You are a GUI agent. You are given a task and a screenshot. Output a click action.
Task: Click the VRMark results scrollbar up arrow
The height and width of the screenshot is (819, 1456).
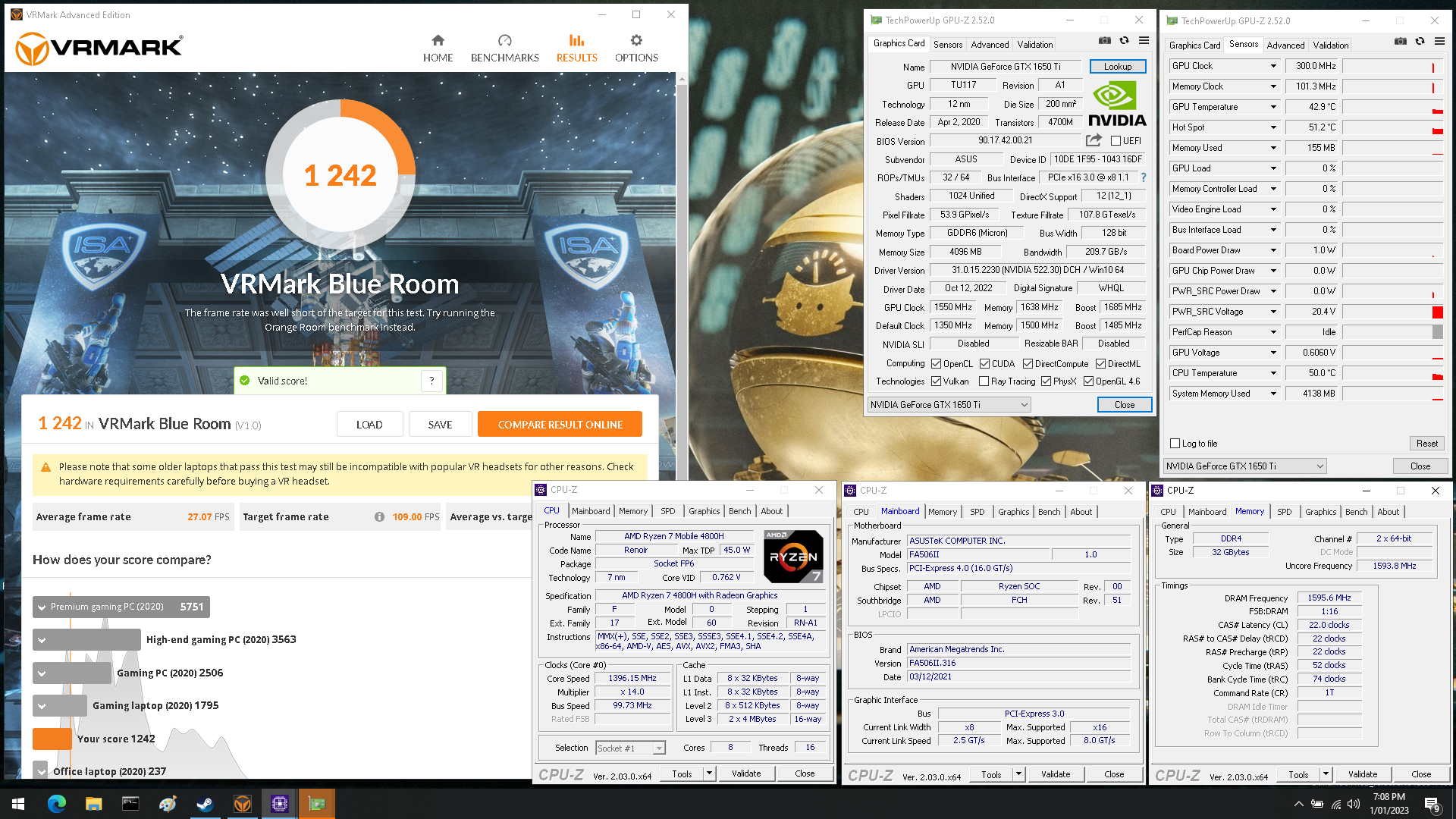coord(681,79)
